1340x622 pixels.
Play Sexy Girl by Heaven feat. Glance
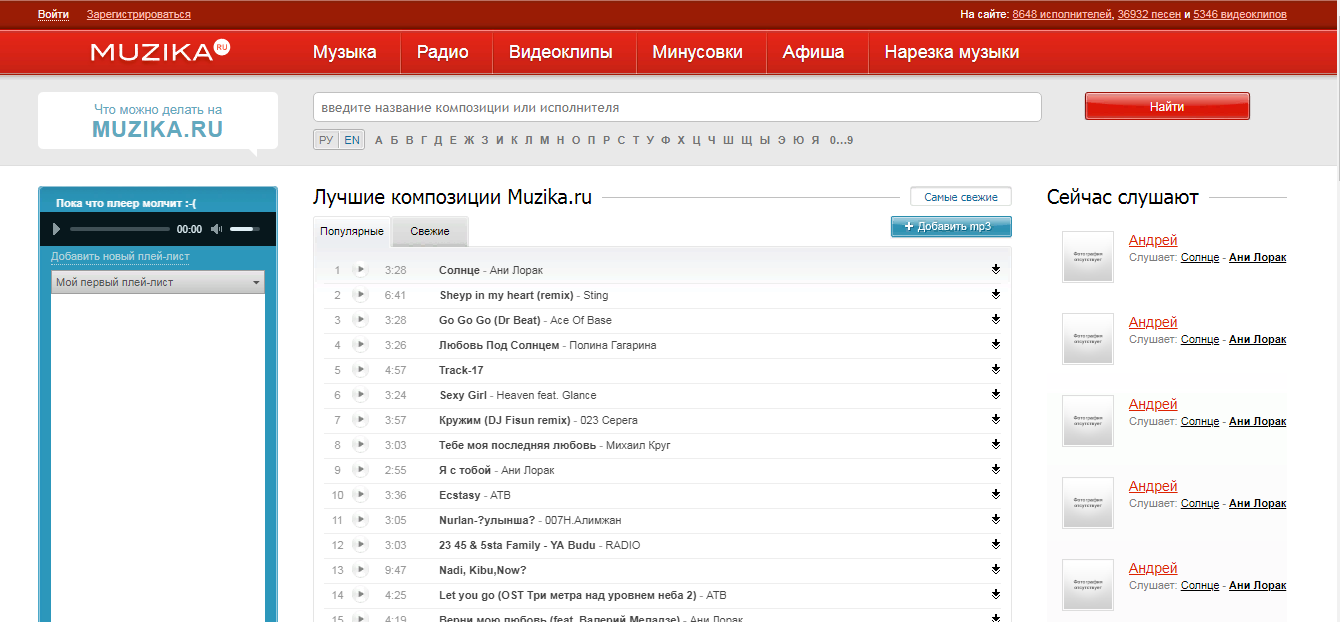pos(361,395)
